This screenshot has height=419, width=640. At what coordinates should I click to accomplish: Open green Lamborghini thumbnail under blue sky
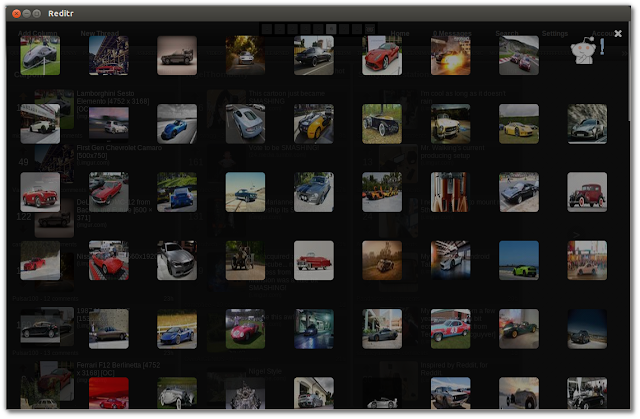pos(519,260)
